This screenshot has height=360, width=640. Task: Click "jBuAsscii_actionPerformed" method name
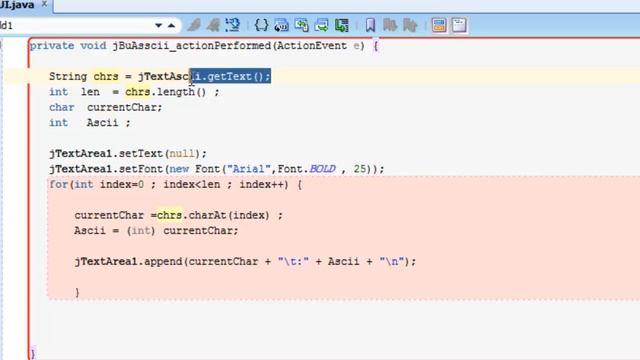coord(192,46)
